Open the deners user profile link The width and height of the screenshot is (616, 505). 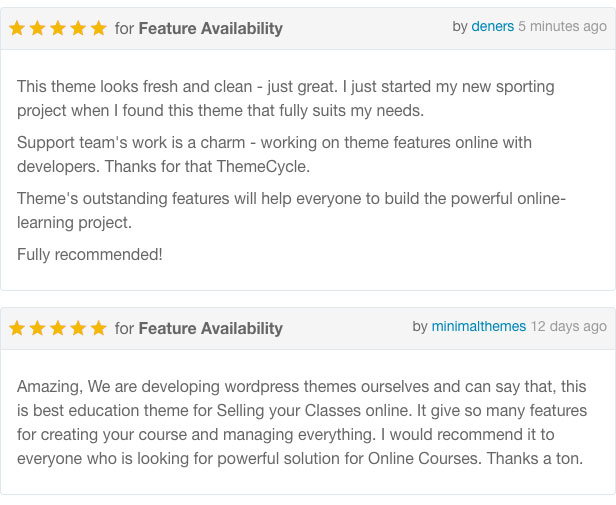click(493, 26)
